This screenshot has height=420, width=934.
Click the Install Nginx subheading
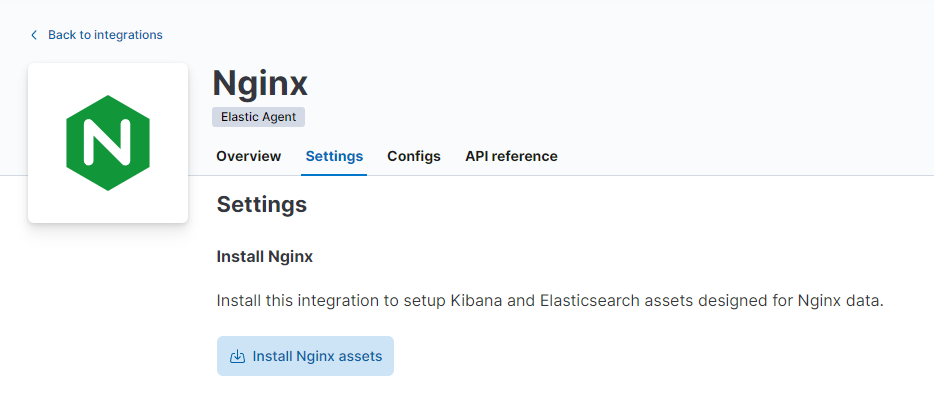pyautogui.click(x=265, y=257)
